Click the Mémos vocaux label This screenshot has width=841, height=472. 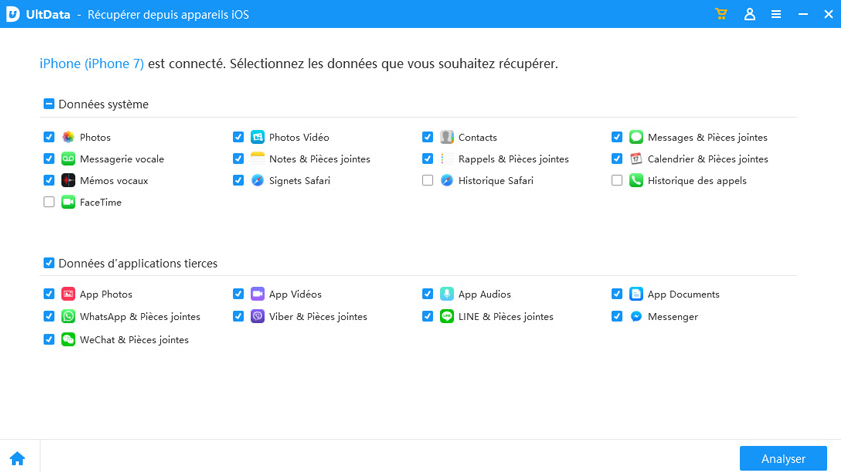tap(113, 181)
